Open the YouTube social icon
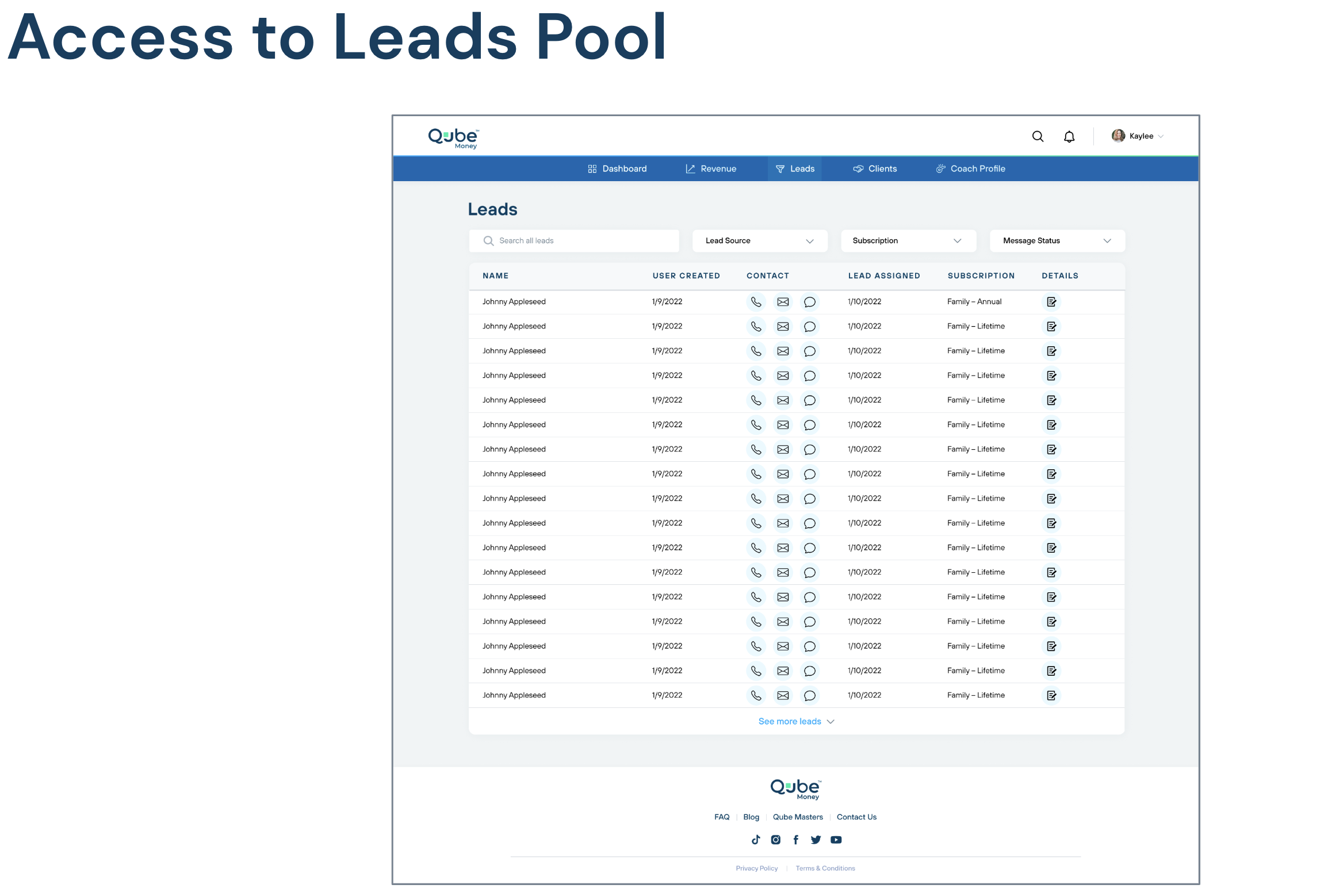The image size is (1324, 896). pos(836,840)
